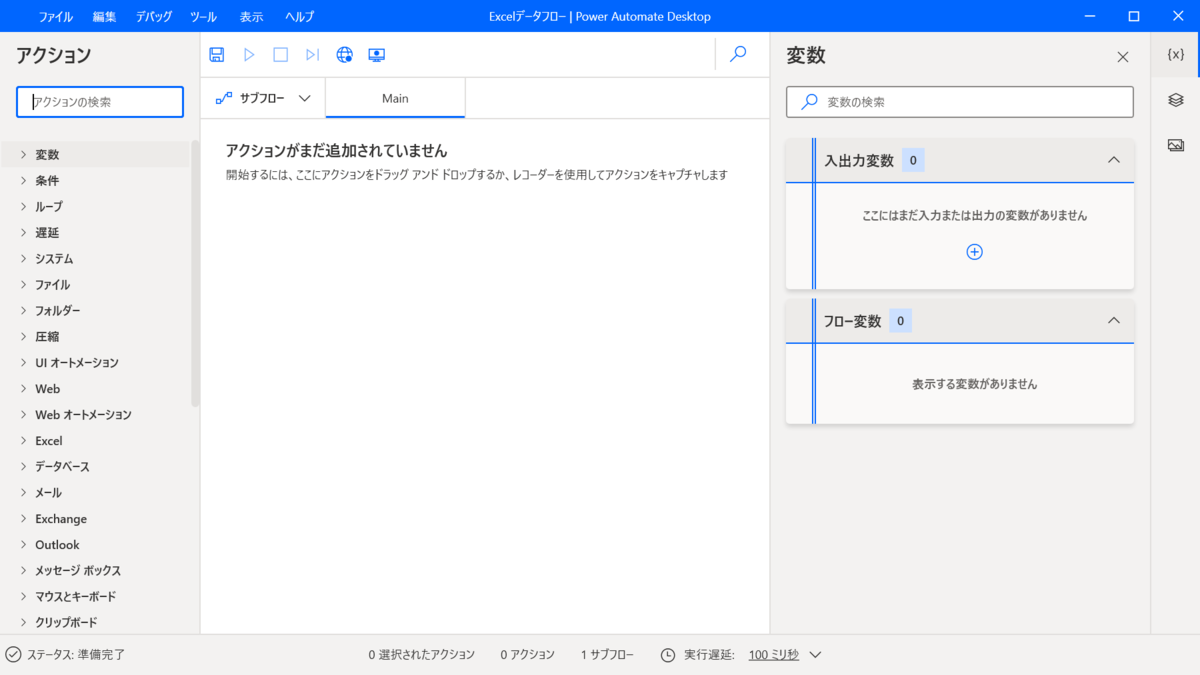Add an input/output variable with plus icon
Image resolution: width=1200 pixels, height=675 pixels.
[x=974, y=252]
